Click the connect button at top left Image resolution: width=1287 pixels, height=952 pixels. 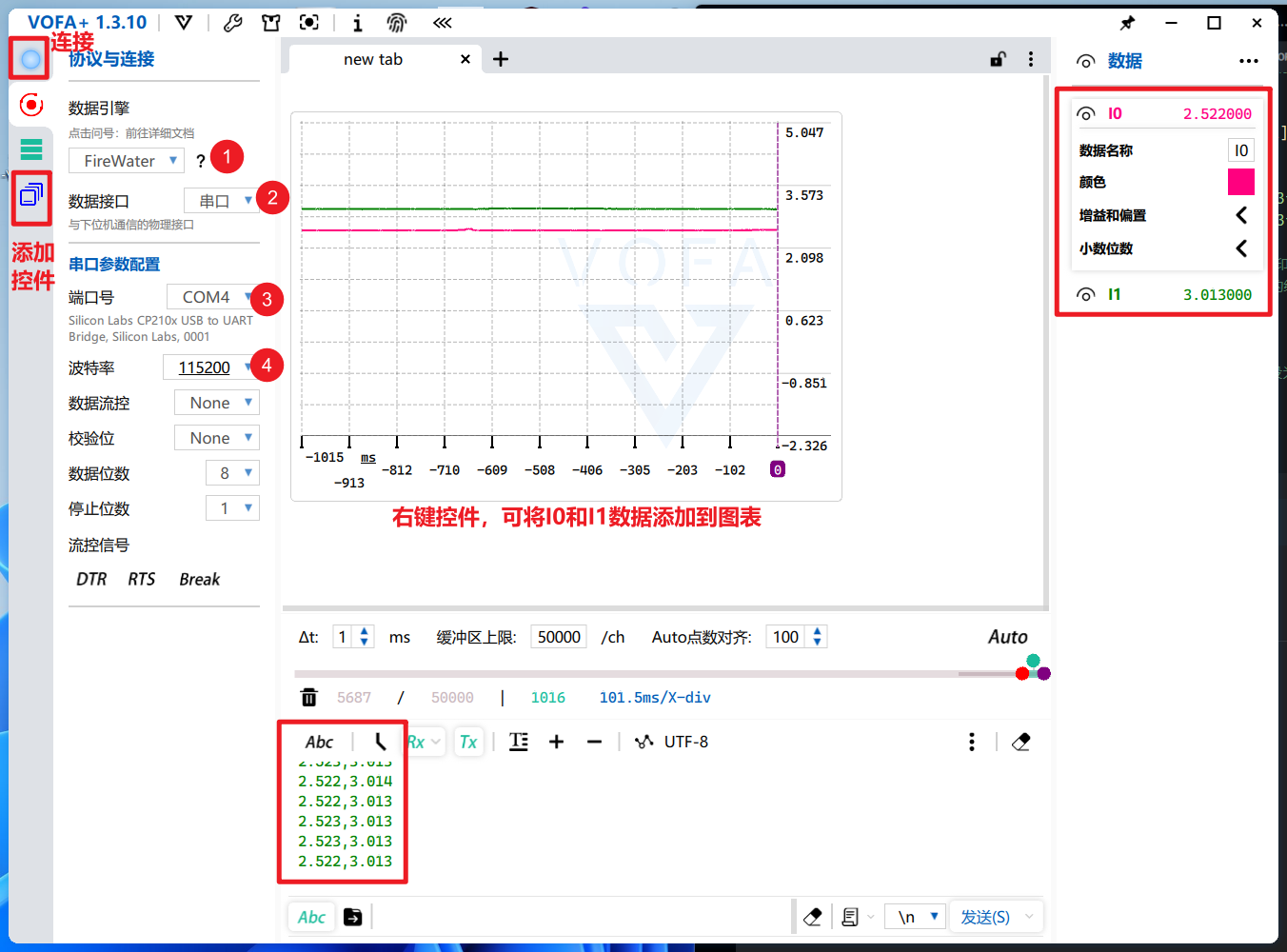pyautogui.click(x=30, y=59)
